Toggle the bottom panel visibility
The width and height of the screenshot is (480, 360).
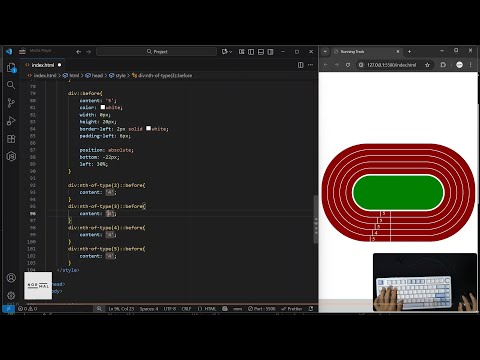click(261, 52)
